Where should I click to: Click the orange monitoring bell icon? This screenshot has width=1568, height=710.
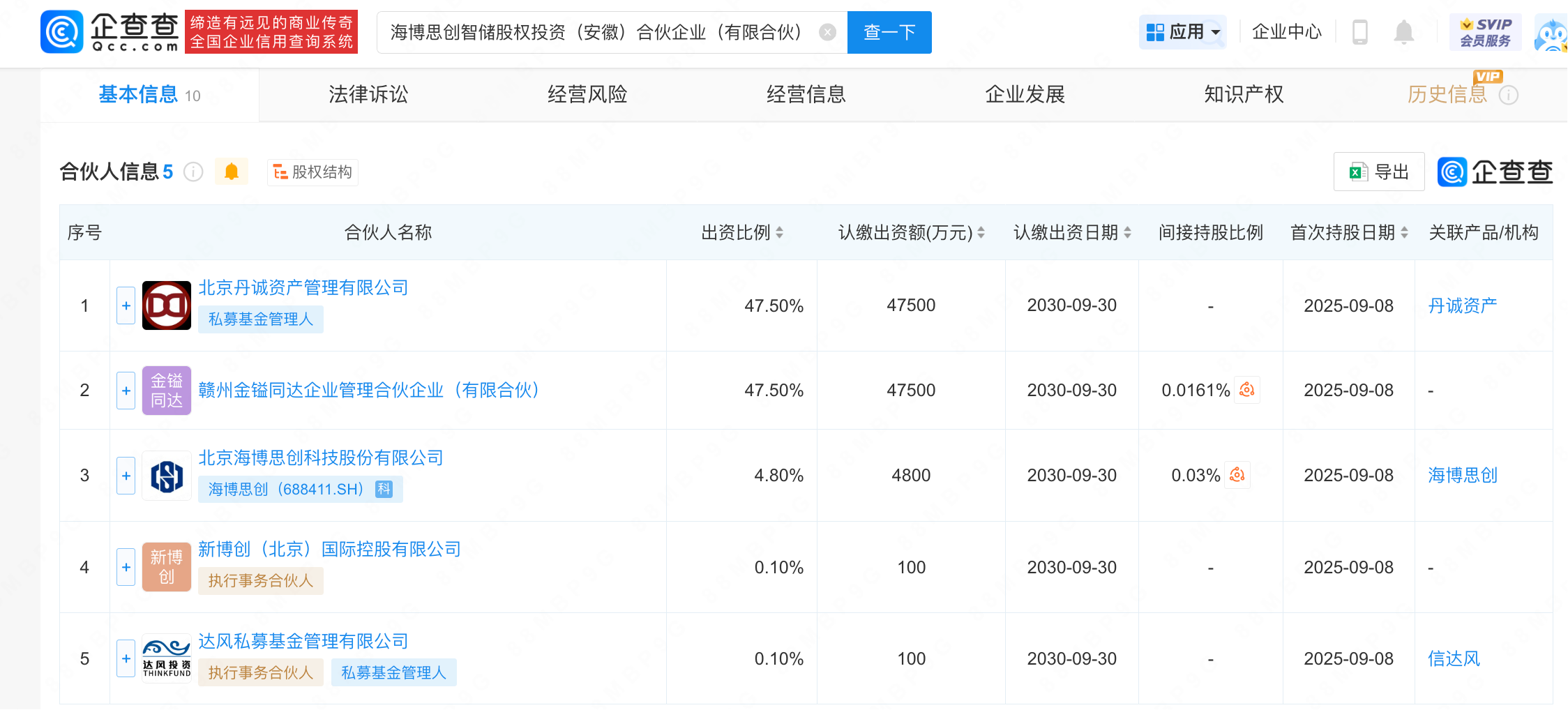point(232,172)
